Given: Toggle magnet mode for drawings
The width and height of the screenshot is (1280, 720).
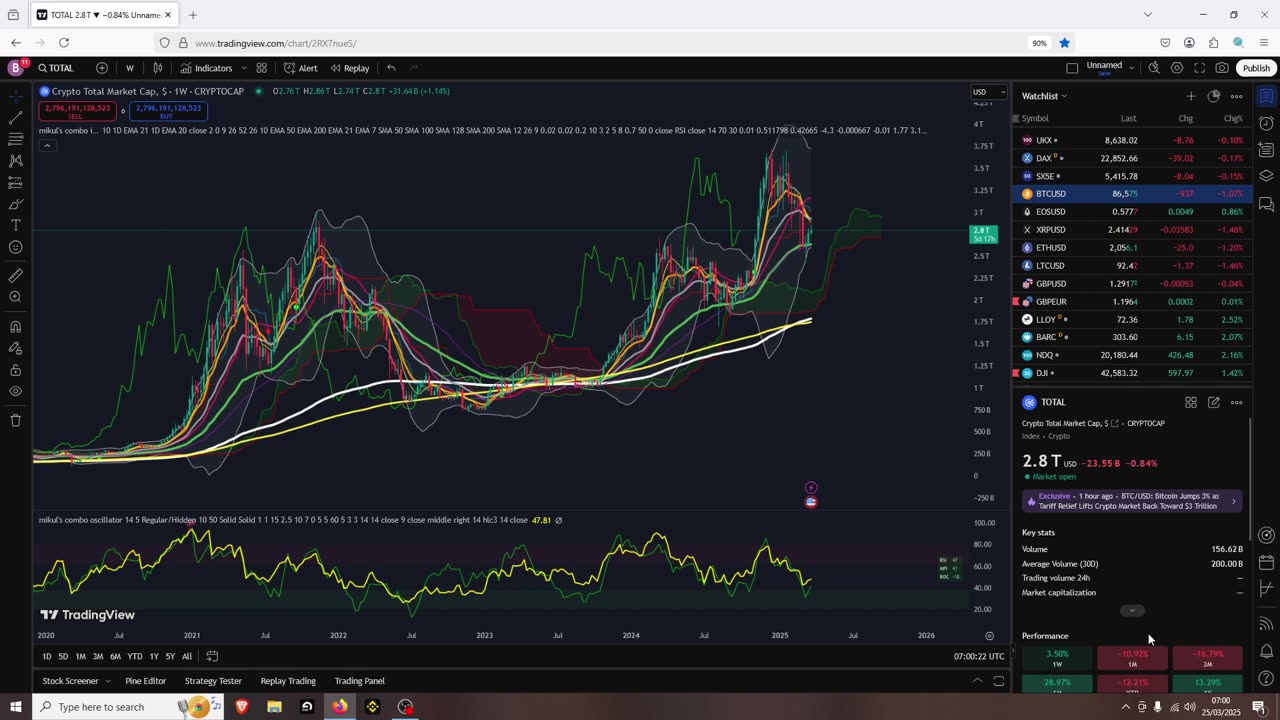Looking at the screenshot, I should pyautogui.click(x=15, y=326).
